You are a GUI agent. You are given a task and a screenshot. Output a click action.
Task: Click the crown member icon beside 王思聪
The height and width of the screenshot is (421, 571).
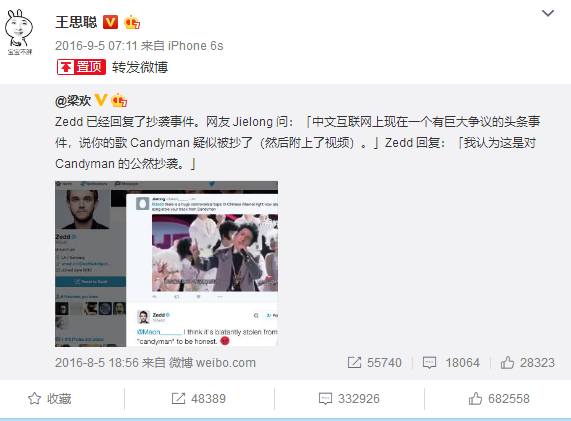tap(132, 22)
